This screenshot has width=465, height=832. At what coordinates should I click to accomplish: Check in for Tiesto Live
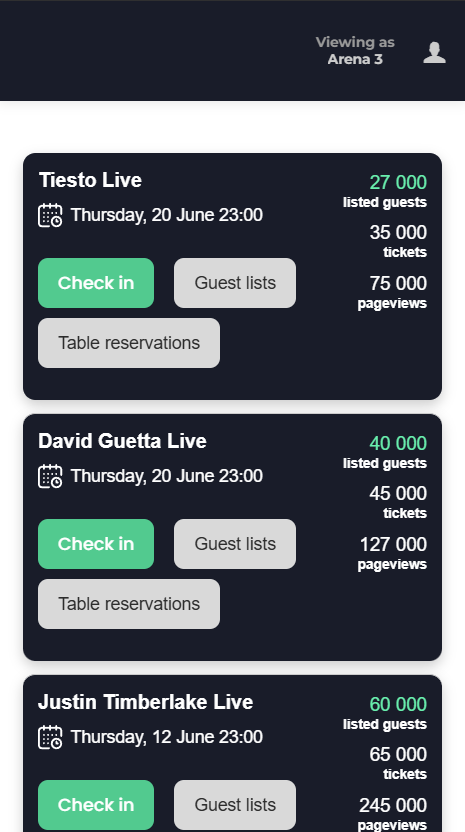[96, 283]
